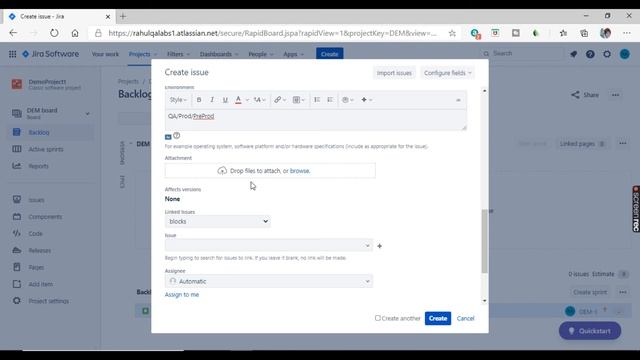Toggle italic formatting in the editor toolbar
The height and width of the screenshot is (360, 640).
click(x=212, y=100)
